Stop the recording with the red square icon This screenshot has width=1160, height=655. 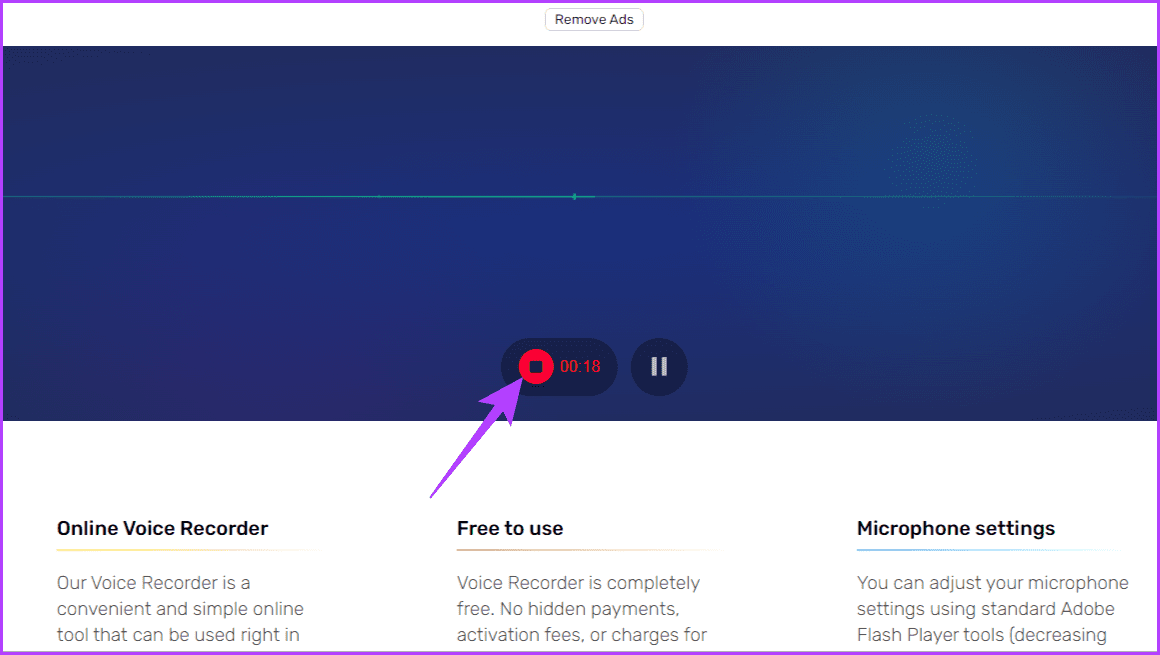534,366
